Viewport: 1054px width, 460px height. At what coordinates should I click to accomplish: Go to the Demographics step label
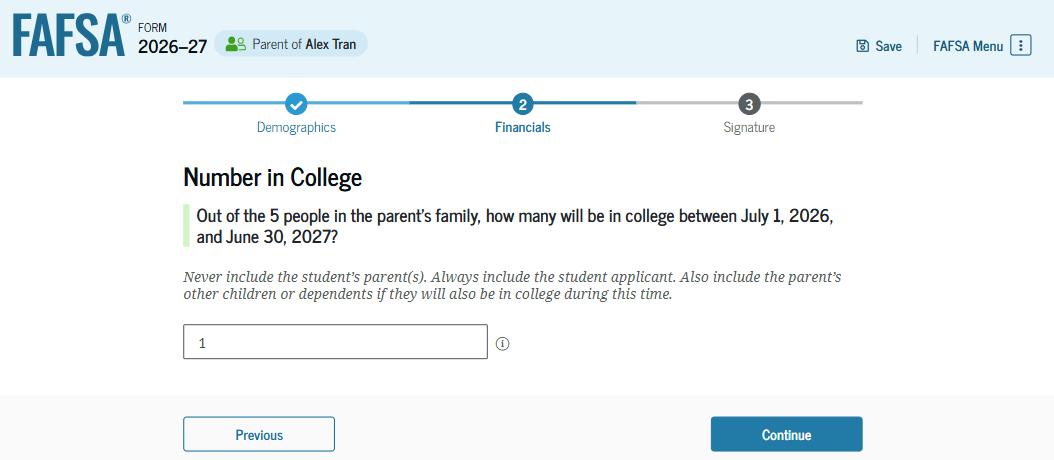296,127
